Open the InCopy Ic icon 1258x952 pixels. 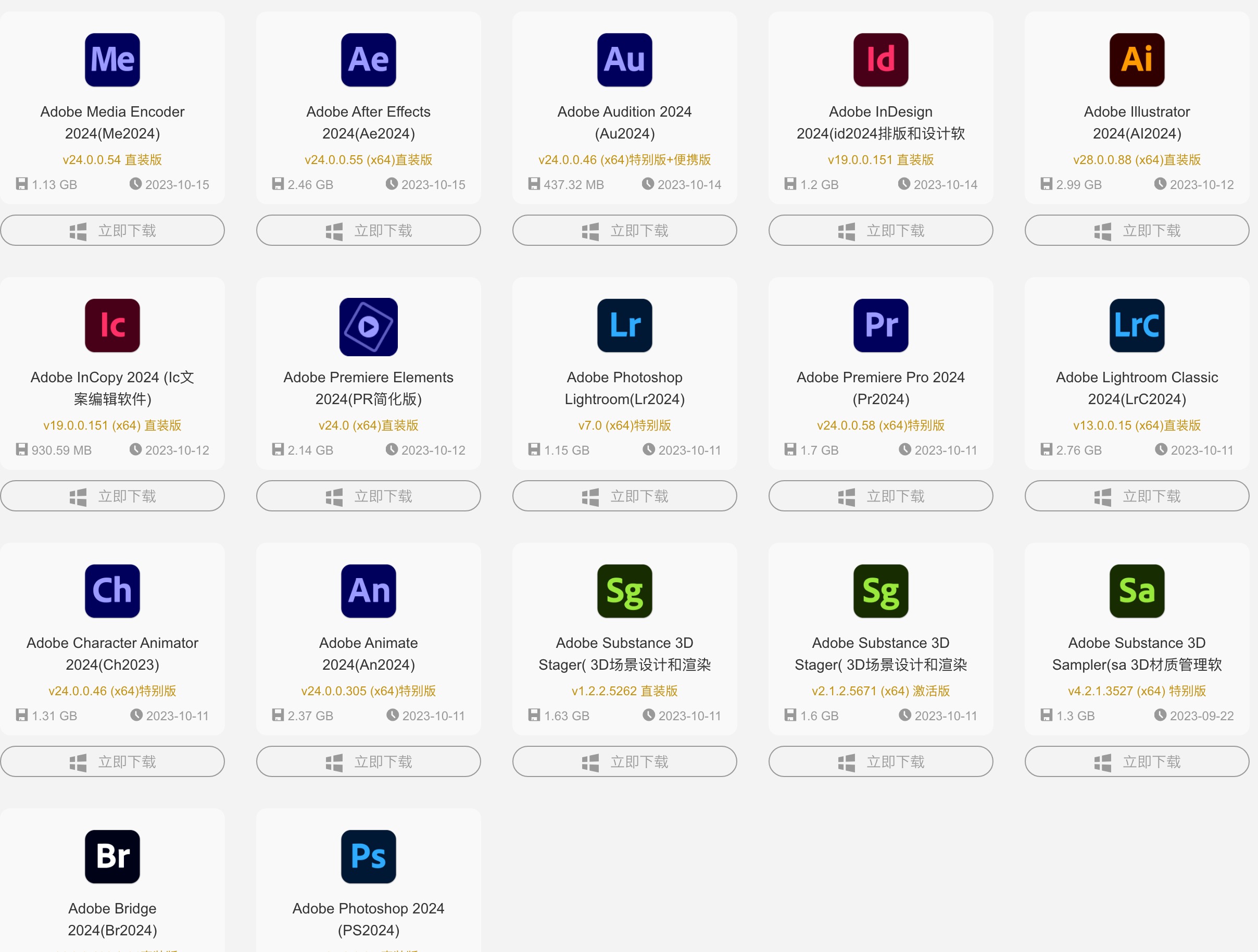click(x=112, y=325)
